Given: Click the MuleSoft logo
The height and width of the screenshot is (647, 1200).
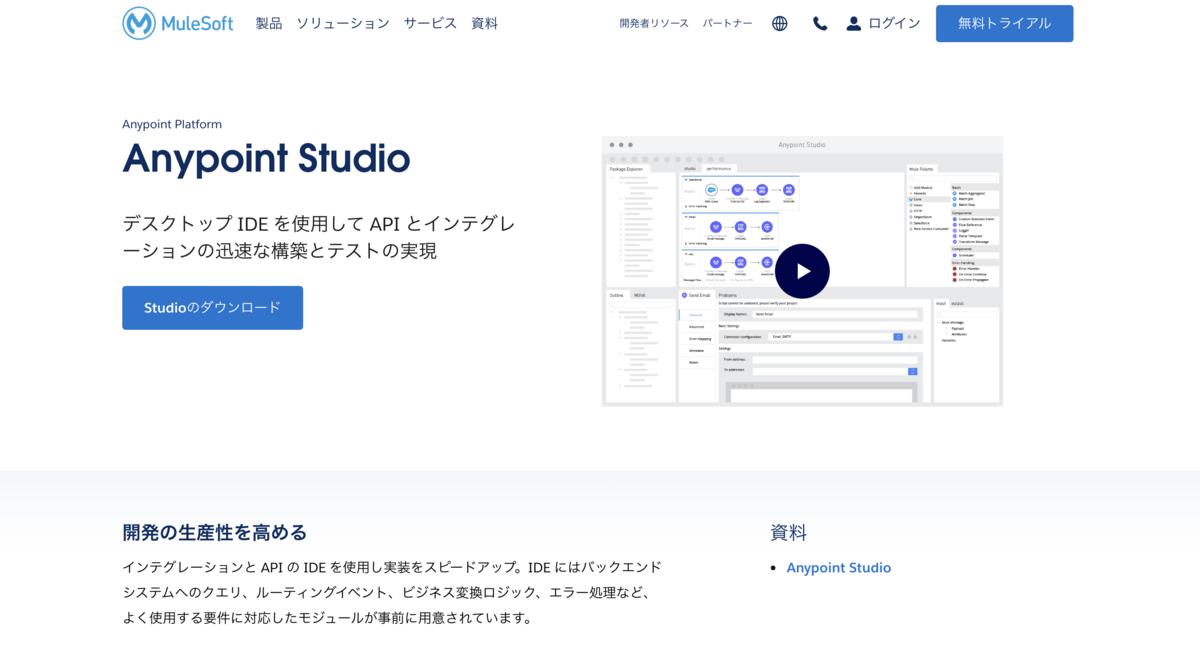Looking at the screenshot, I should click(177, 23).
